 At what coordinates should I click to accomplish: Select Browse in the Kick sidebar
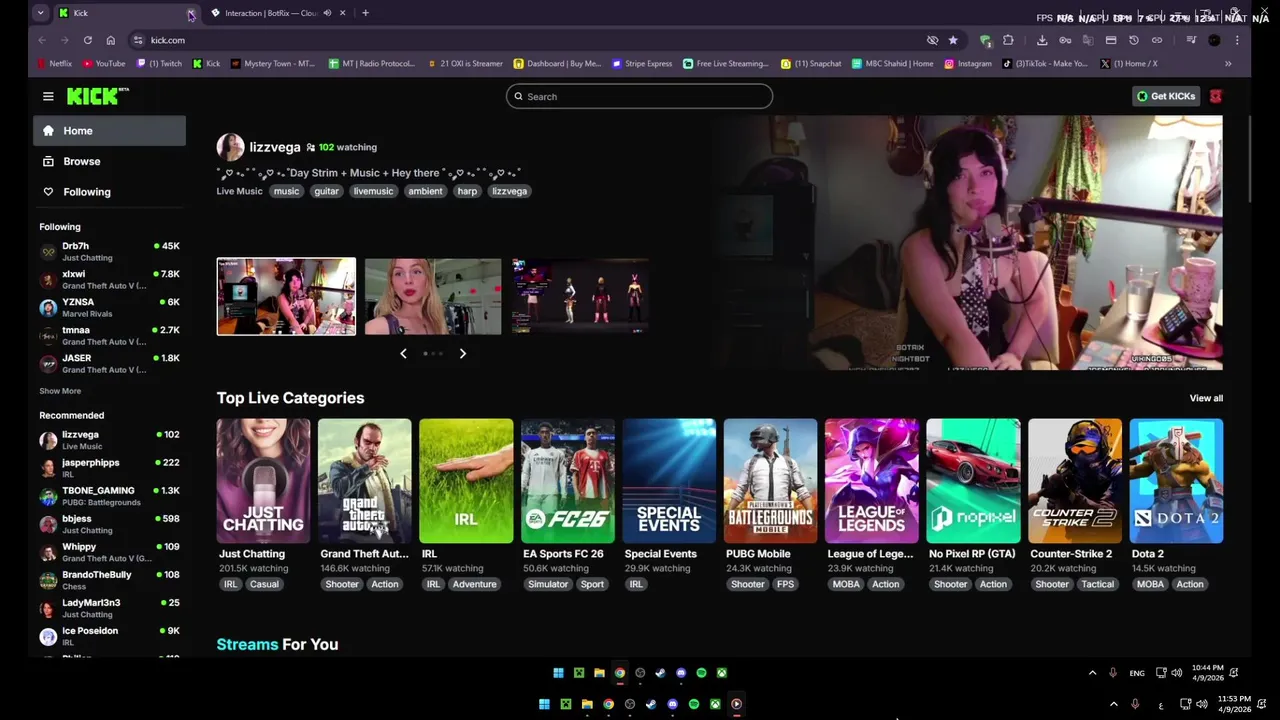click(x=109, y=161)
